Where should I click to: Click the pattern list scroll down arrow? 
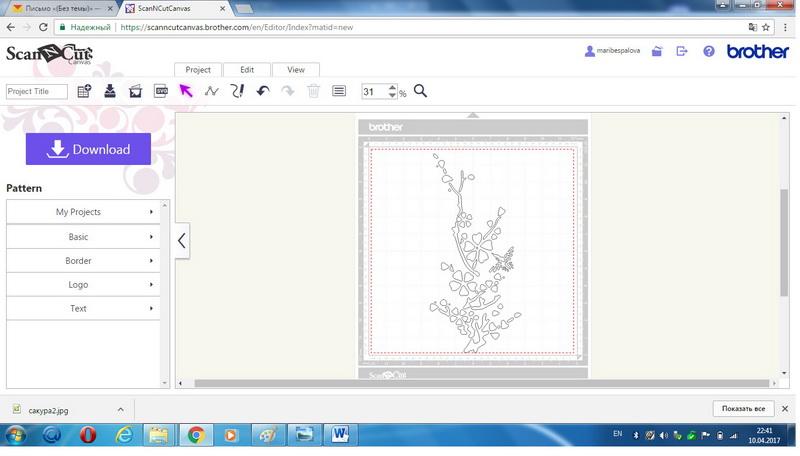164,383
